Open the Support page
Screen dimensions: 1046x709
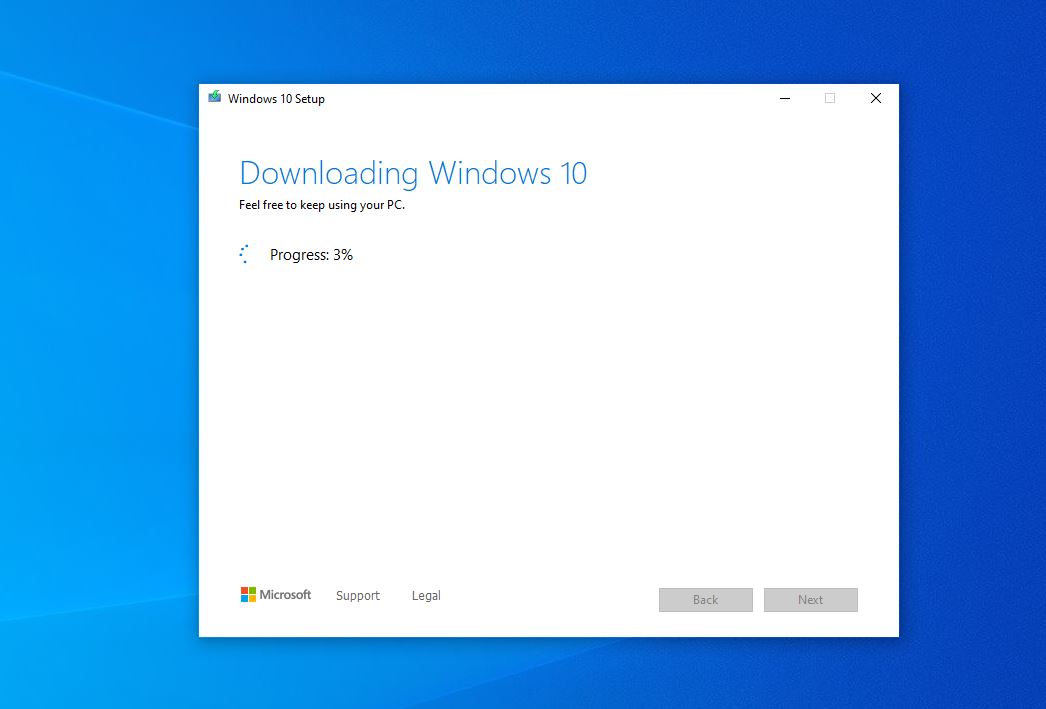(x=357, y=595)
